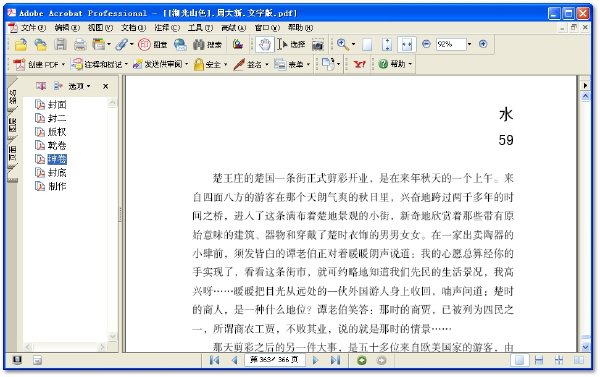Screen dimensions: 600x377
Task: Click the Attach file paperclip icon
Action: point(122,45)
